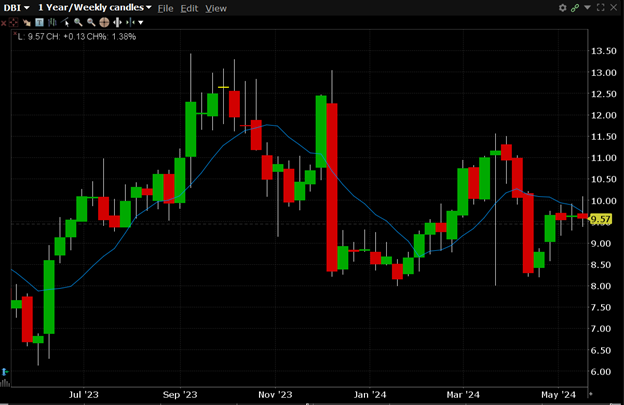Click the Nov '23 axis label
Viewport: 624px width, 405px height.
pos(275,395)
